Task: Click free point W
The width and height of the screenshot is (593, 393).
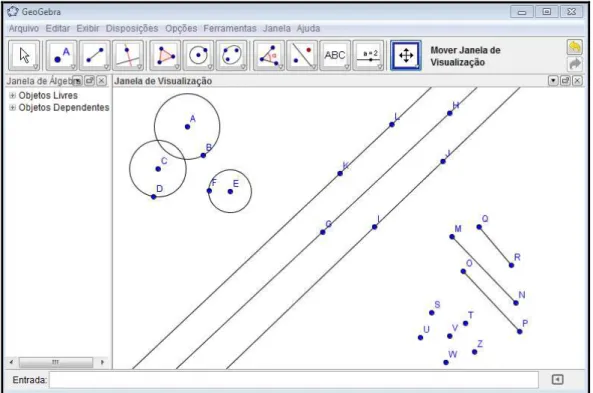Action: pos(446,362)
